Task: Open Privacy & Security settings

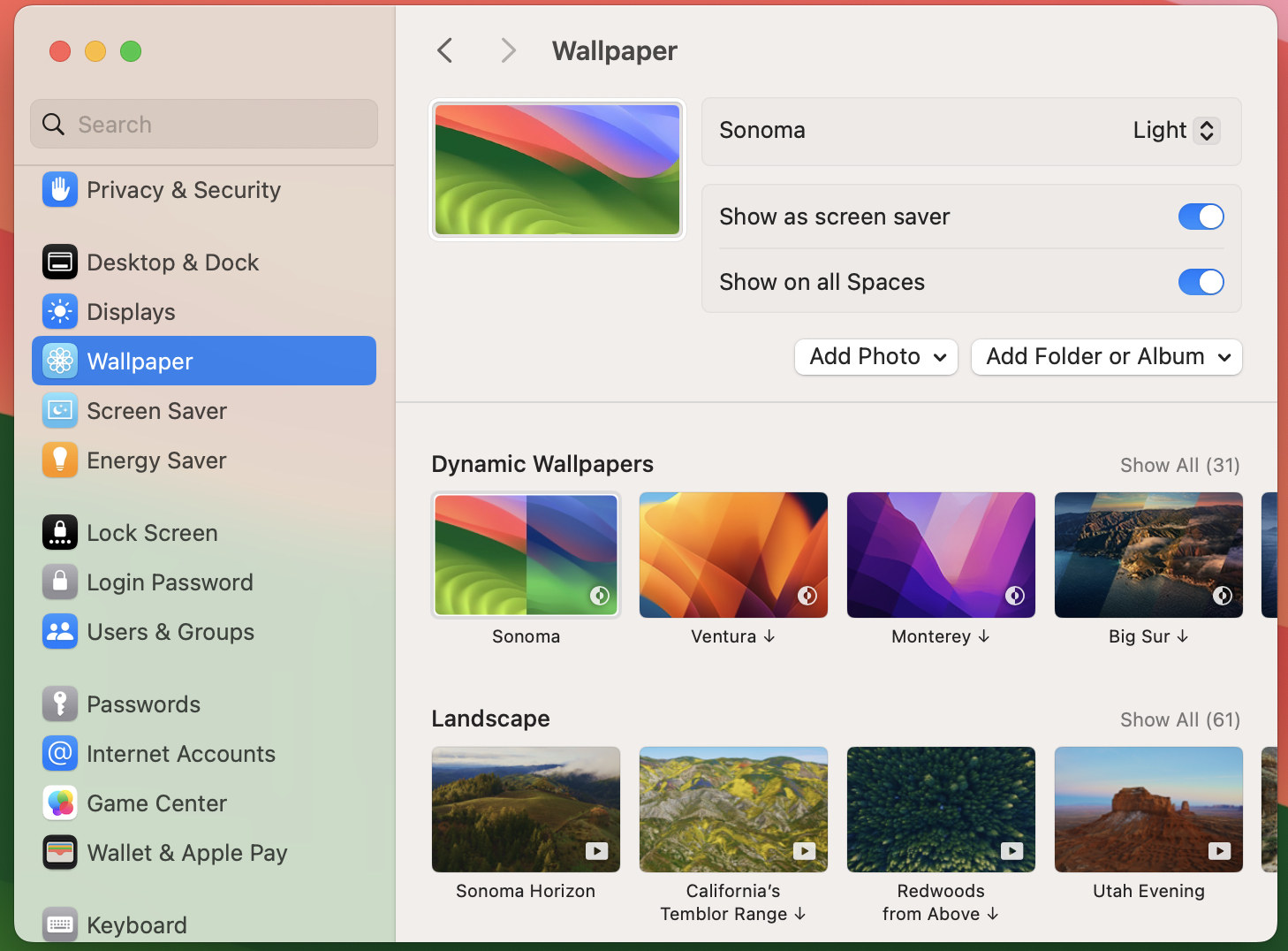Action: (x=204, y=190)
